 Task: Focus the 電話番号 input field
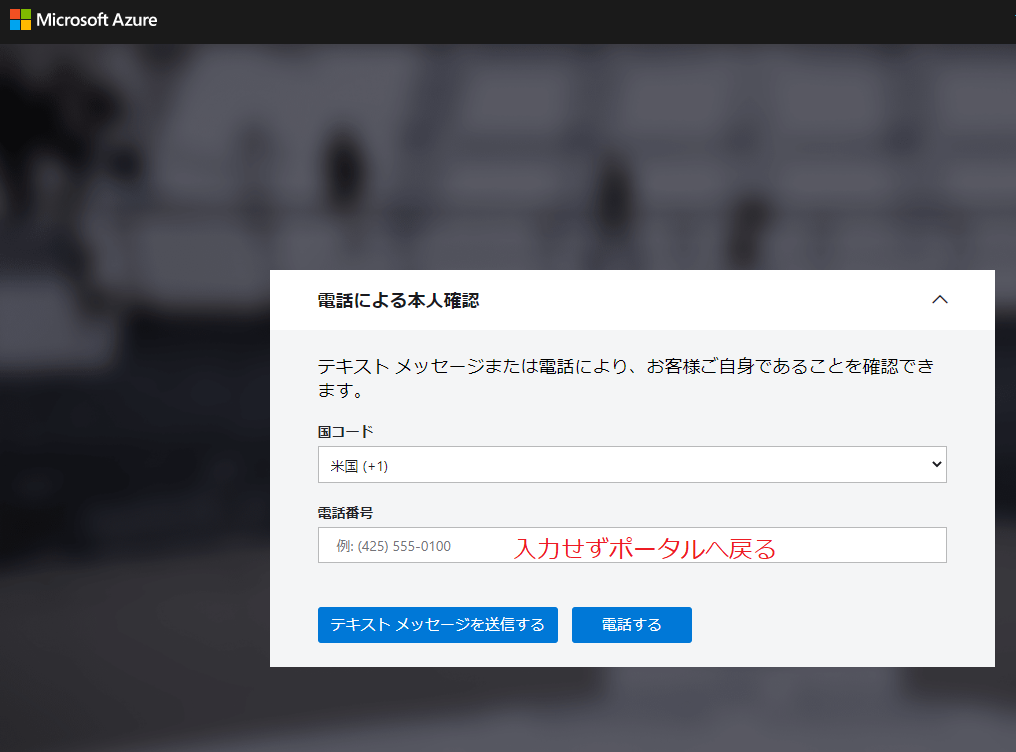632,545
